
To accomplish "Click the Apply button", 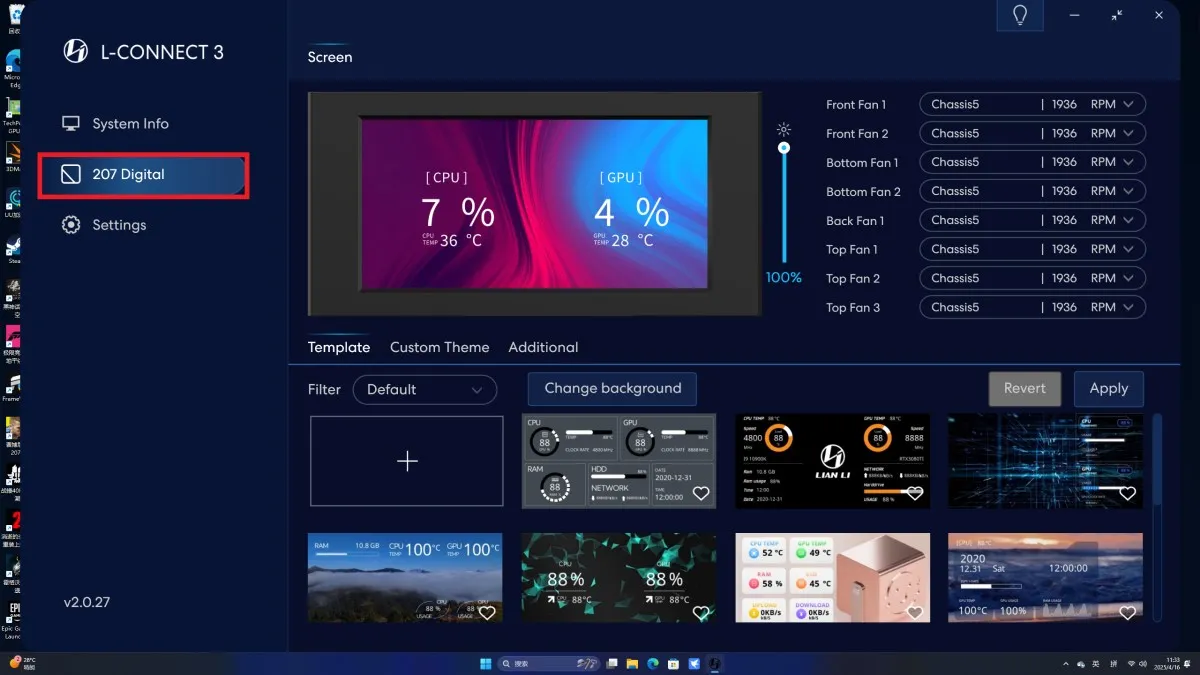I will (1109, 388).
